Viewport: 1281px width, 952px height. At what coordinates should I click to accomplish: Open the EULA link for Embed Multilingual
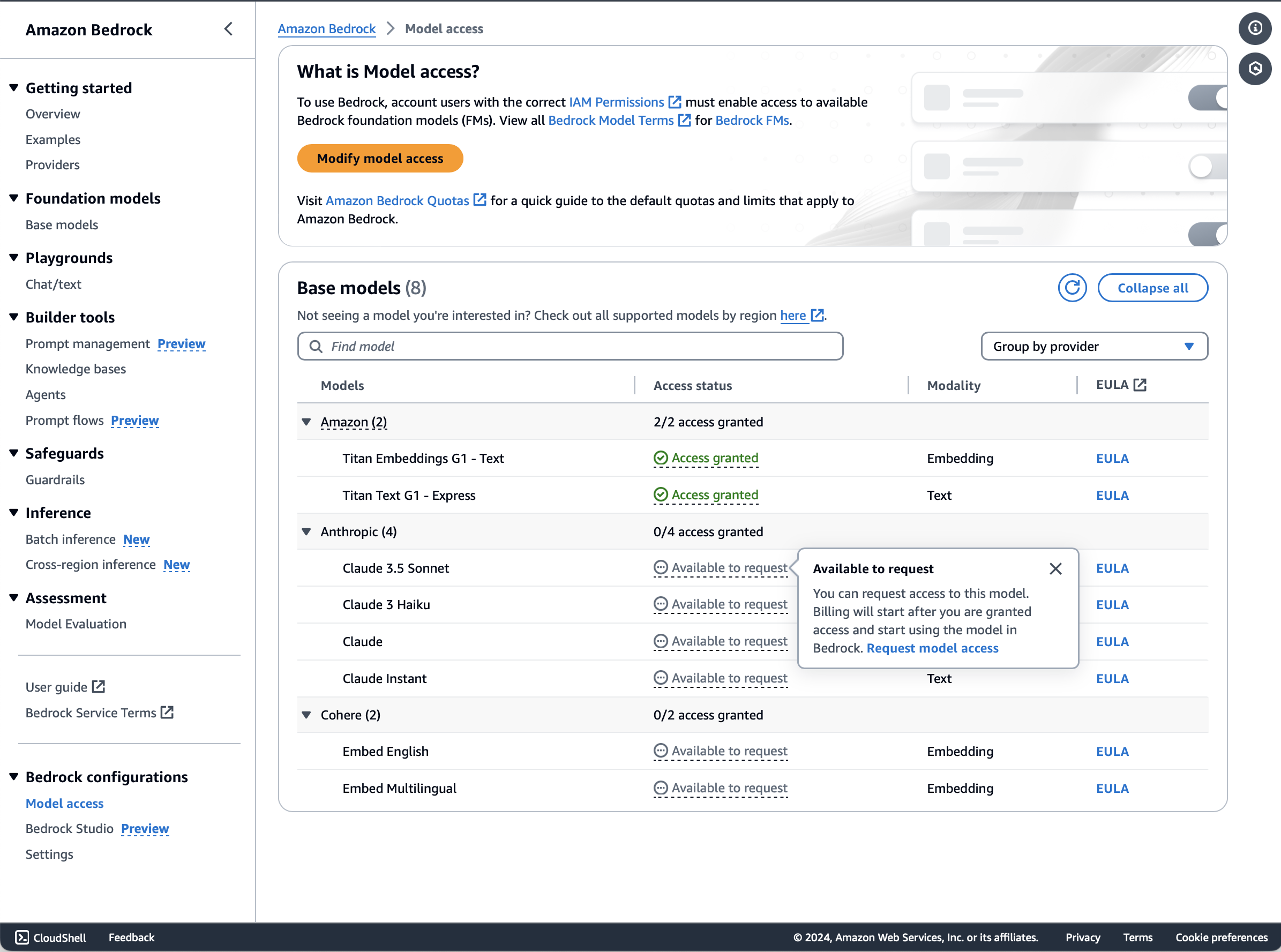coord(1112,788)
